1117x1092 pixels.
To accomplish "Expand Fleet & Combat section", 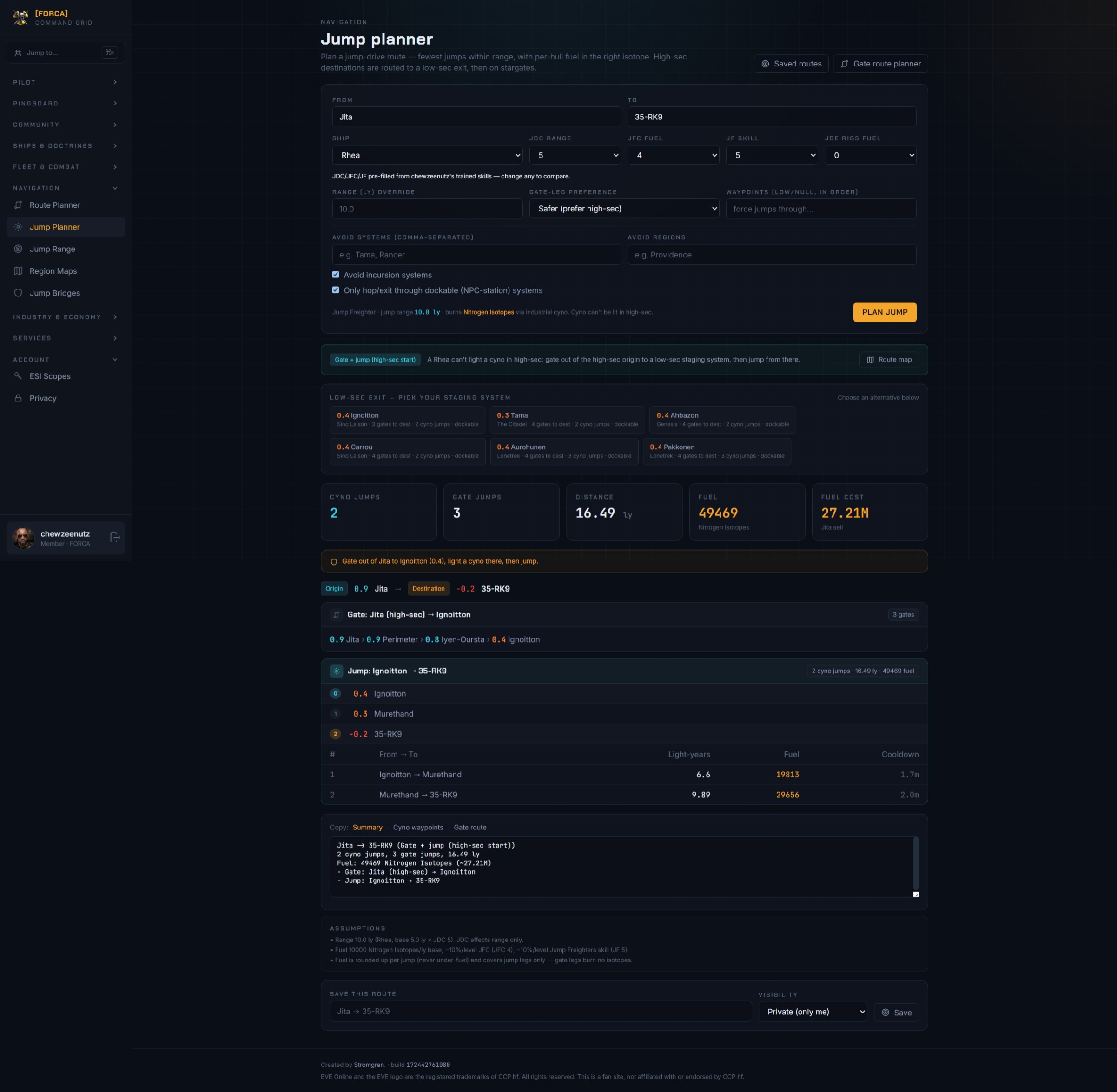I will tap(66, 167).
